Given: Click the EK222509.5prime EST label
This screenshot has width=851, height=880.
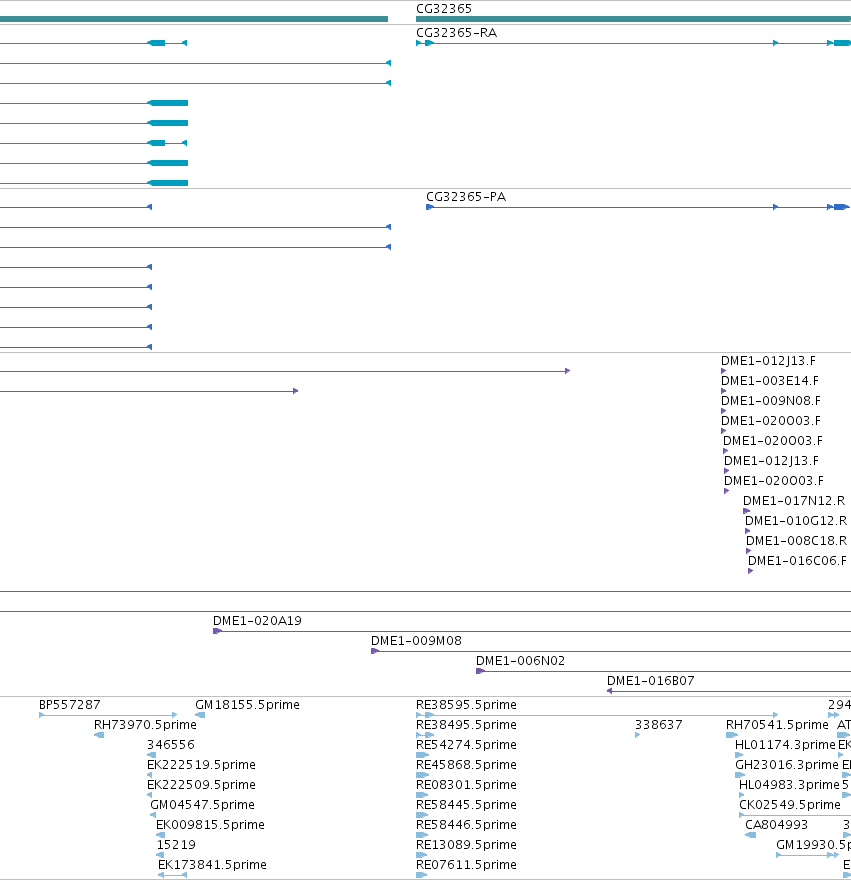Looking at the screenshot, I should 201,785.
